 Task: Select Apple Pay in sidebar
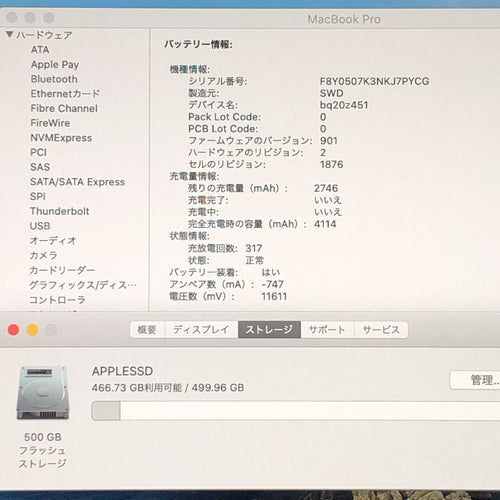55,65
